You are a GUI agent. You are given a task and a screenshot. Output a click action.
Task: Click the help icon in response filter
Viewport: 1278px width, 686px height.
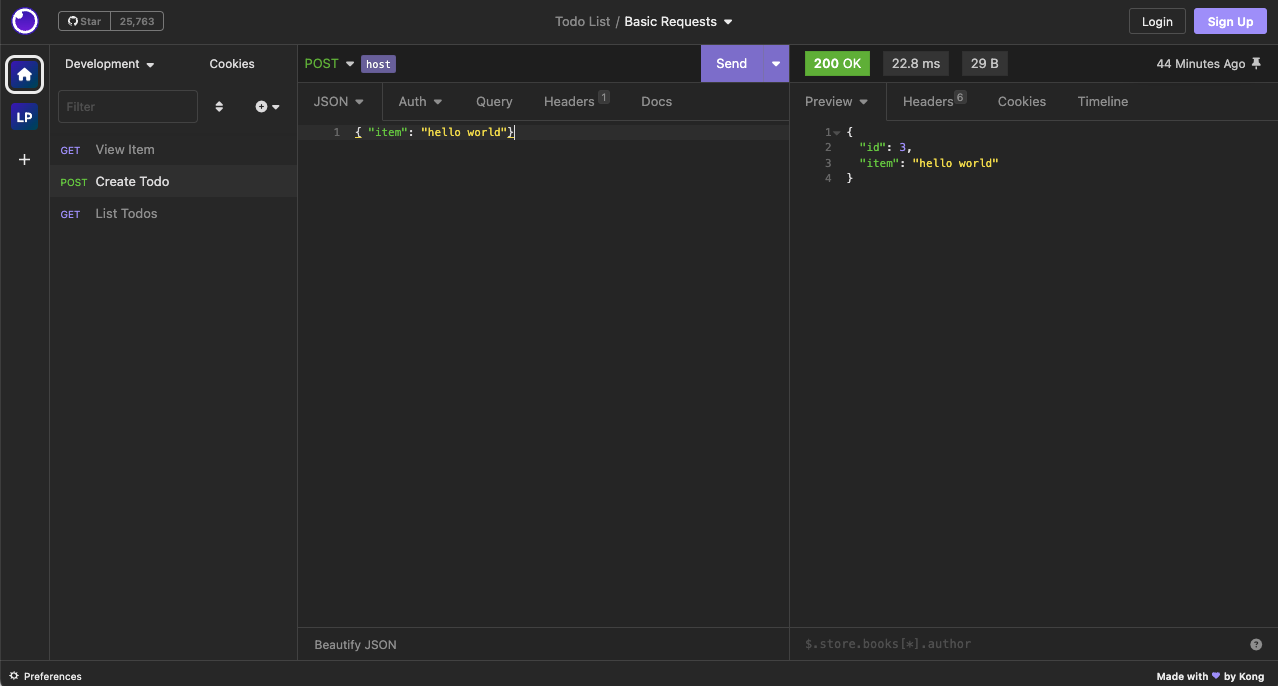(x=1256, y=645)
